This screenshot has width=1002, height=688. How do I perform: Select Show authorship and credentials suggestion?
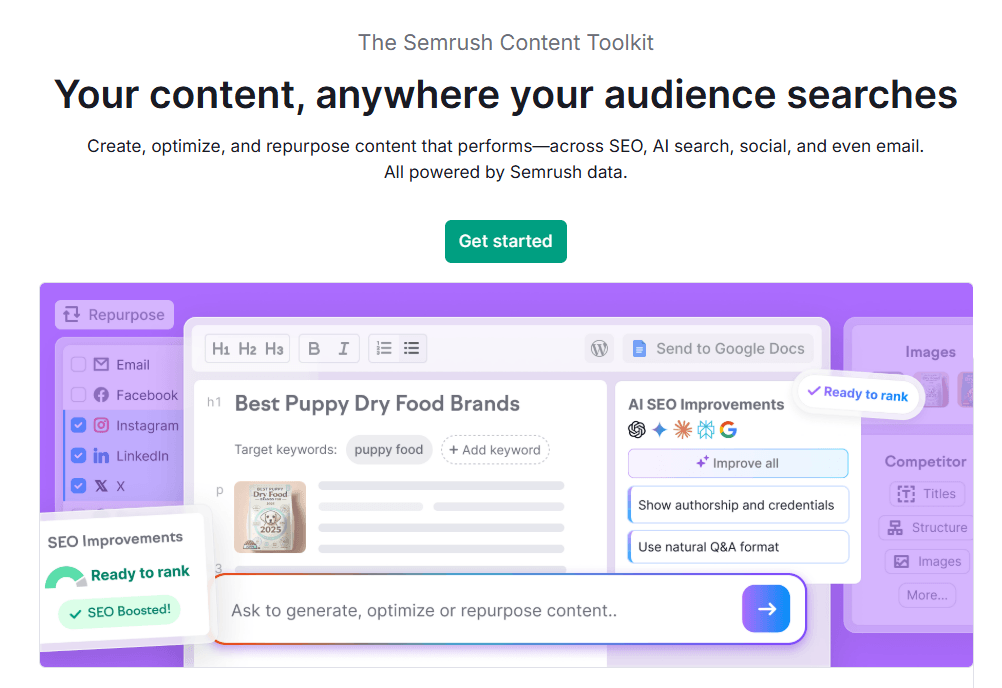tap(738, 505)
